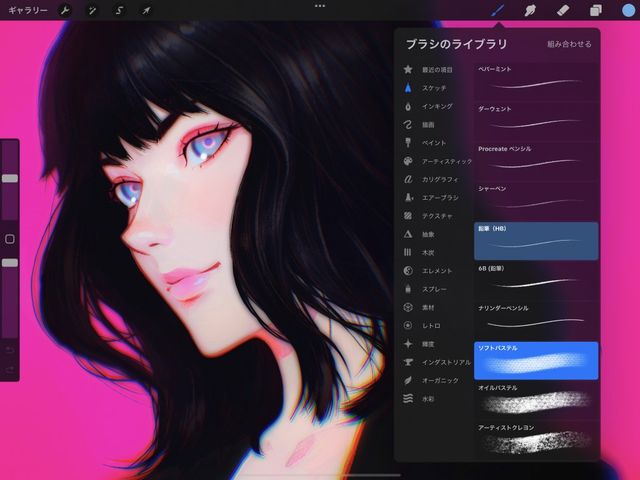Choose the Procreate ペンシル brush
The height and width of the screenshot is (480, 640).
[536, 161]
